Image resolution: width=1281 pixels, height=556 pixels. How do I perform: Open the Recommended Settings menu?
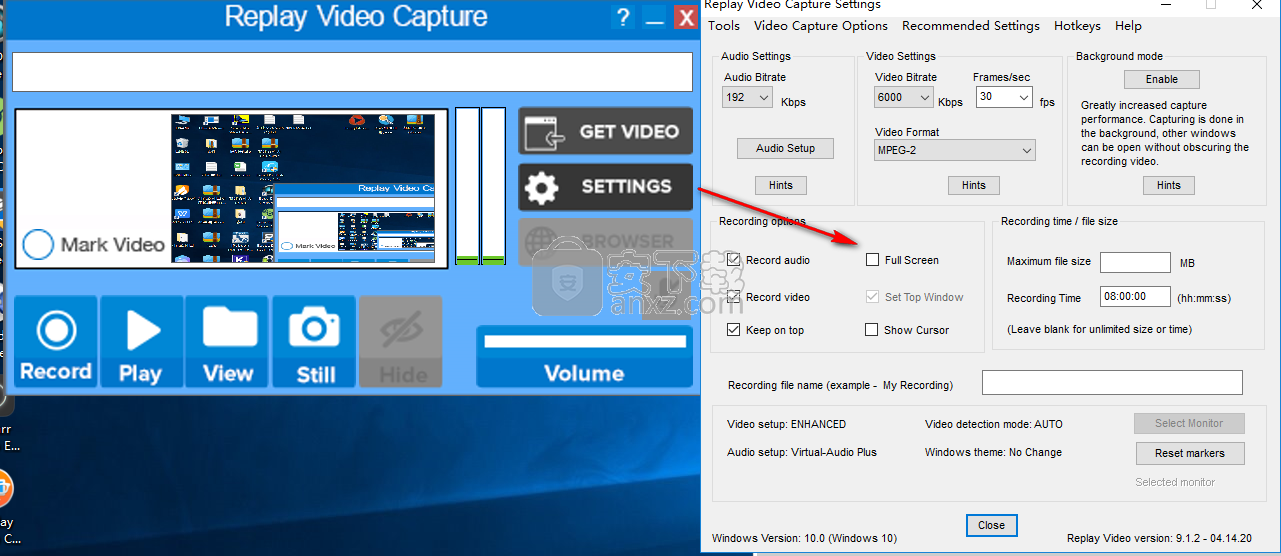tap(971, 26)
